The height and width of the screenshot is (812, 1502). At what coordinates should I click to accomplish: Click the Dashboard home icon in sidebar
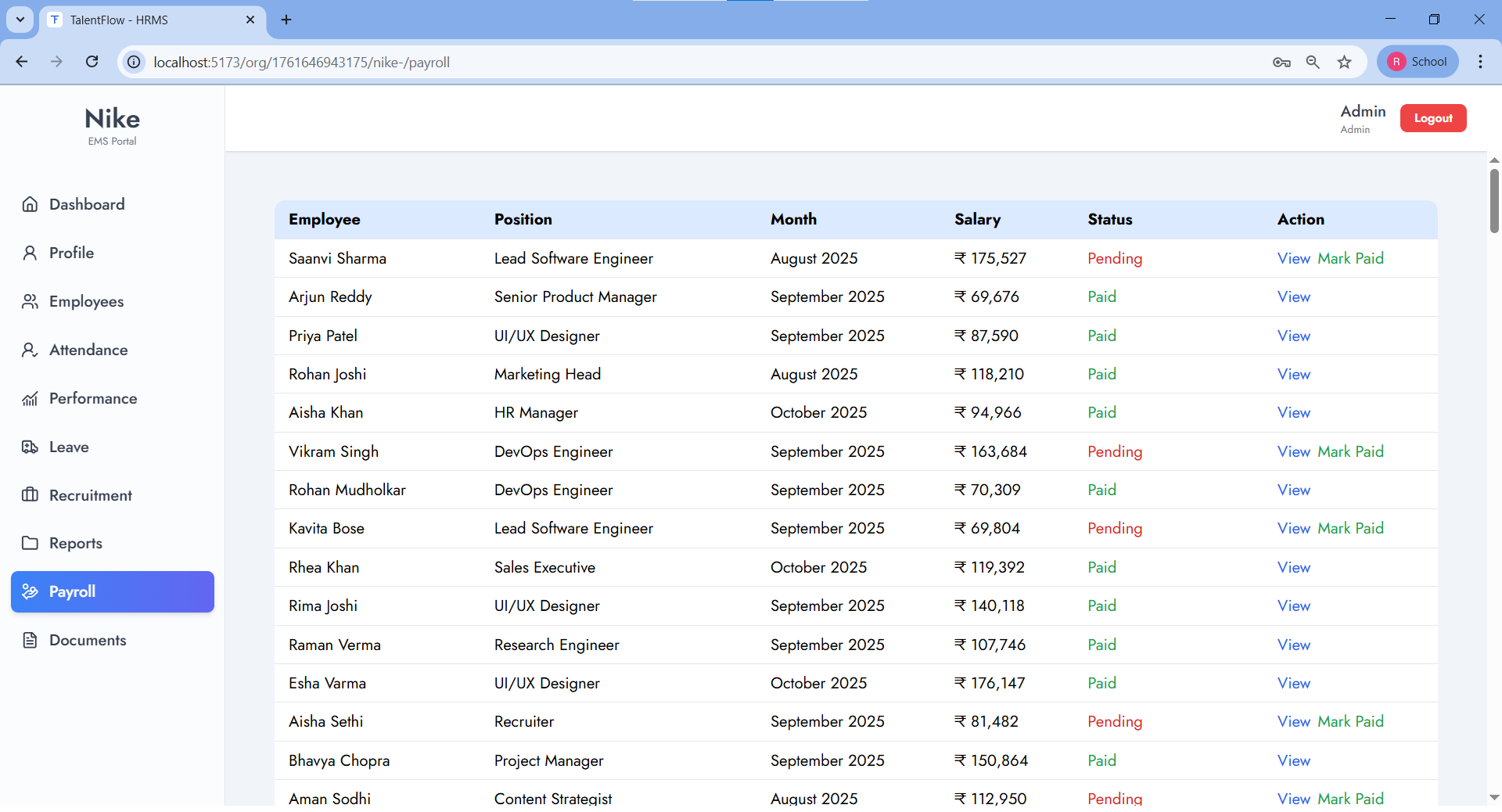pos(30,204)
